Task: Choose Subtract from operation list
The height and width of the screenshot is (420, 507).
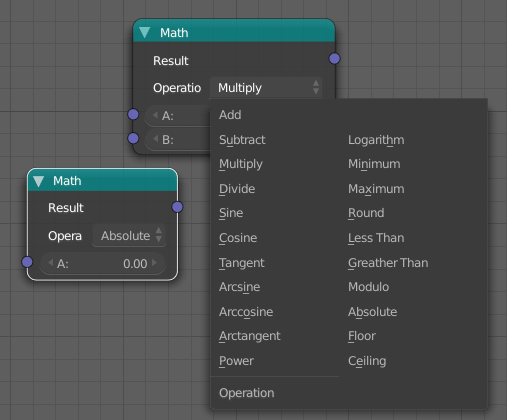Action: point(242,140)
